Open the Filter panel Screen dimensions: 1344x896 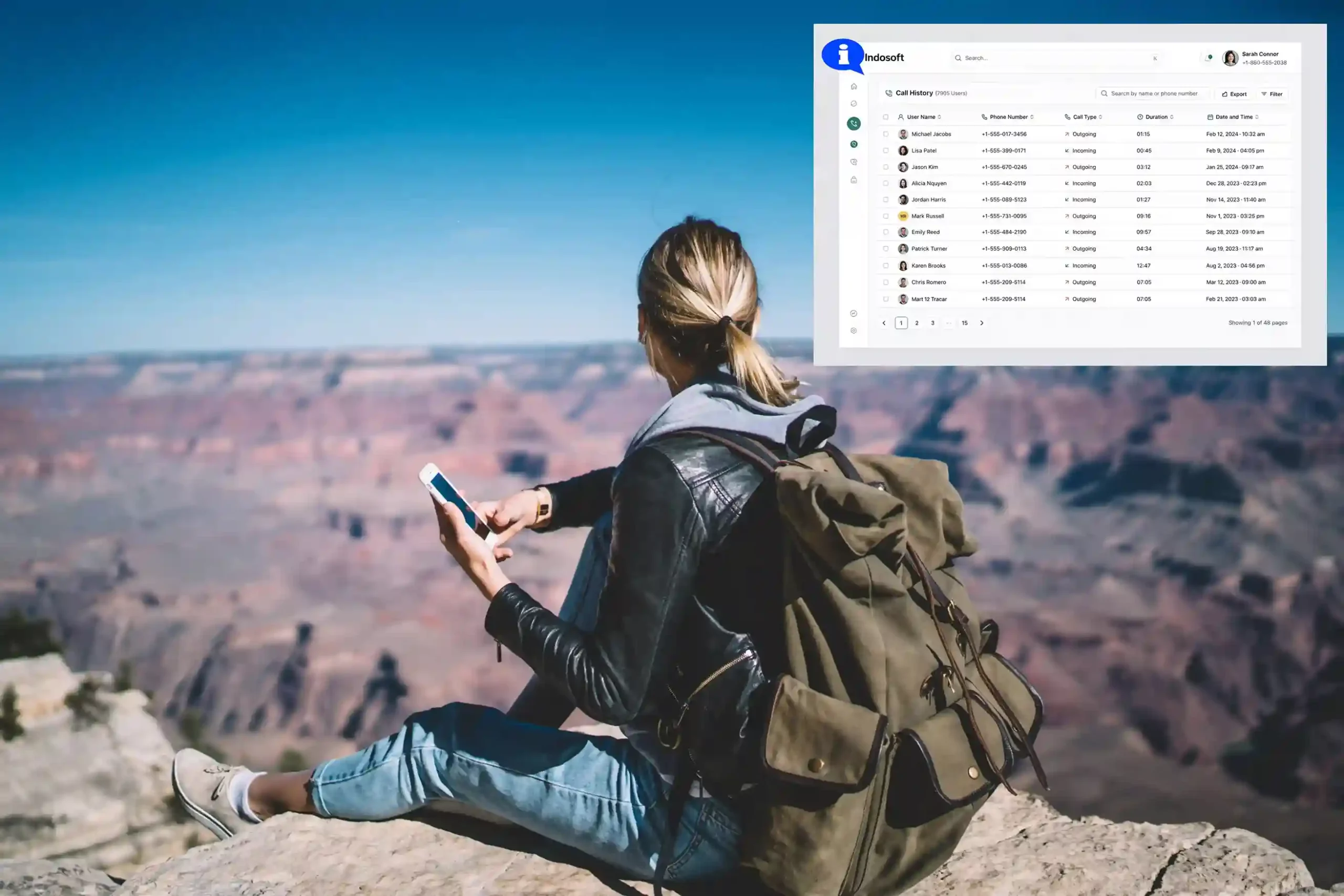point(1272,94)
